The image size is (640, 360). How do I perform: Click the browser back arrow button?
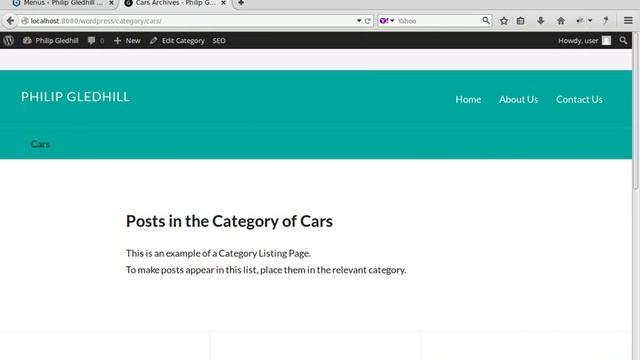point(10,20)
